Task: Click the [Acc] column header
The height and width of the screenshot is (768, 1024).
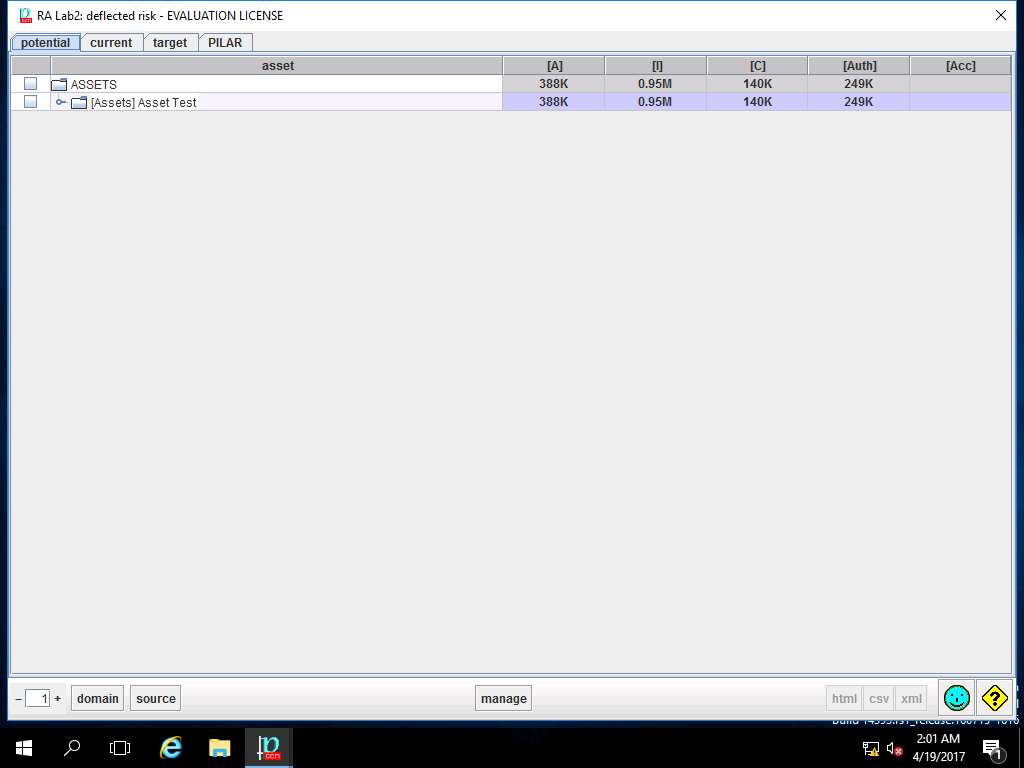Action: [960, 65]
